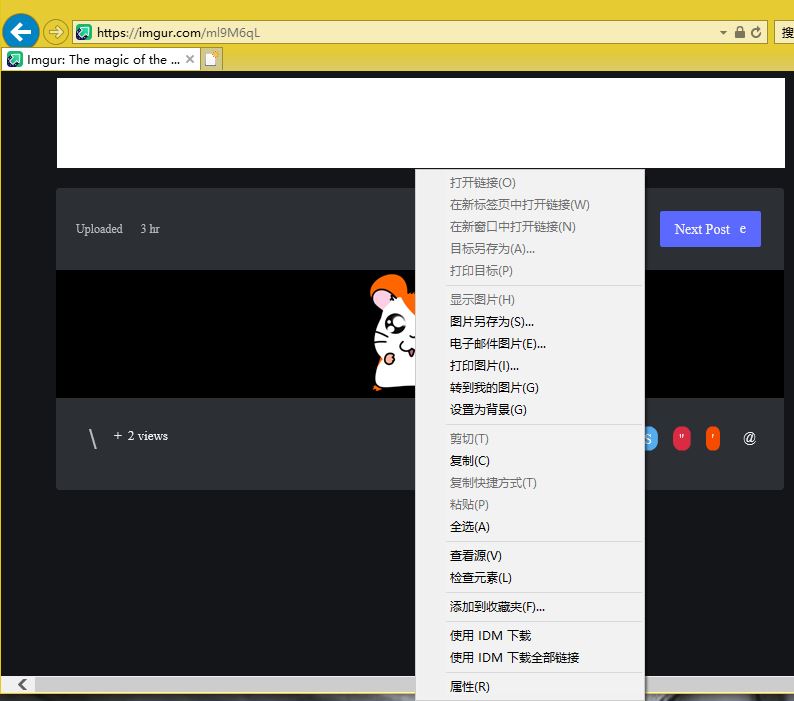This screenshot has width=794, height=701.
Task: Click the Uploaded label text
Action: point(99,229)
